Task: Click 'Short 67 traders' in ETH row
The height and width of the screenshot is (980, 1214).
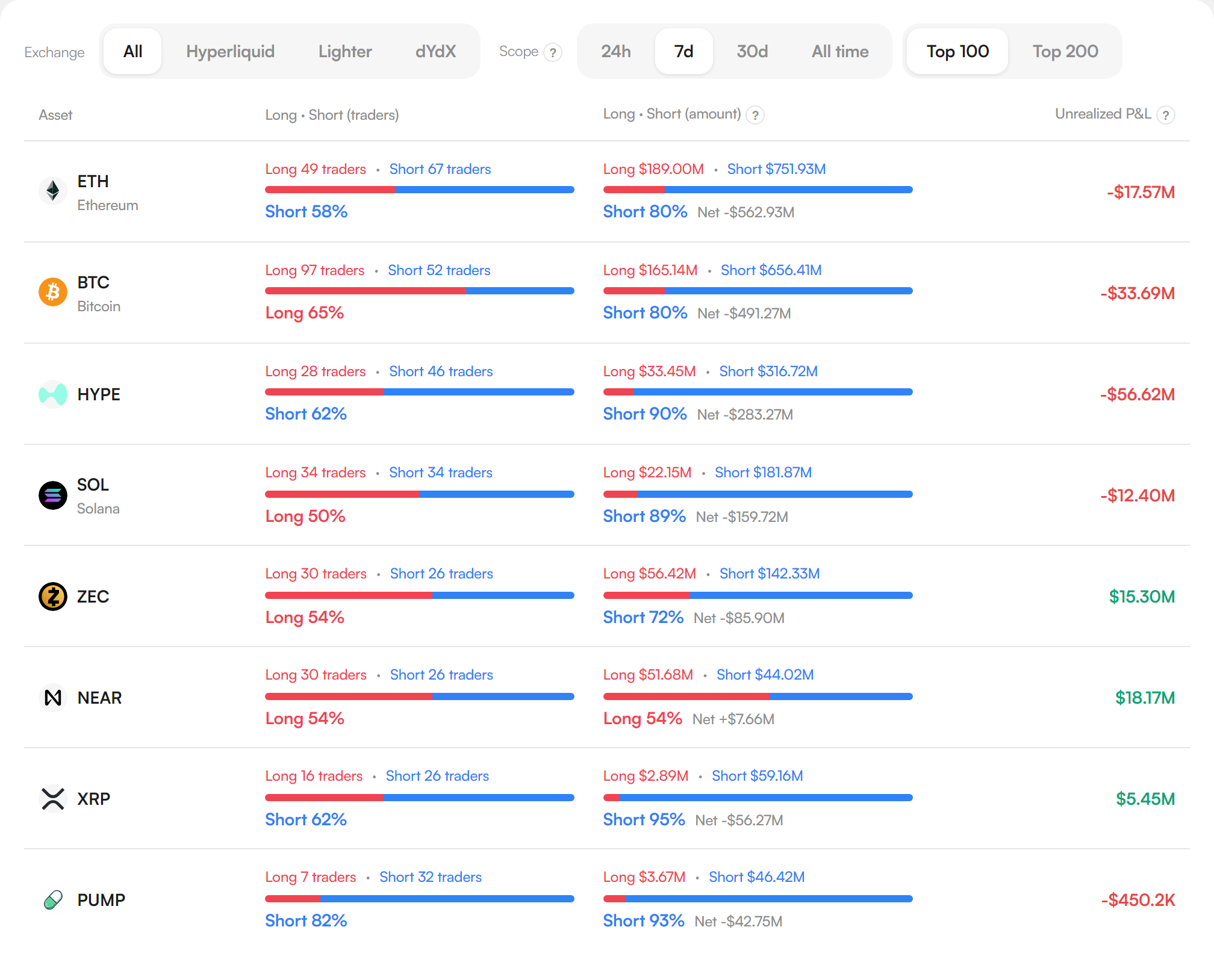Action: click(x=440, y=169)
